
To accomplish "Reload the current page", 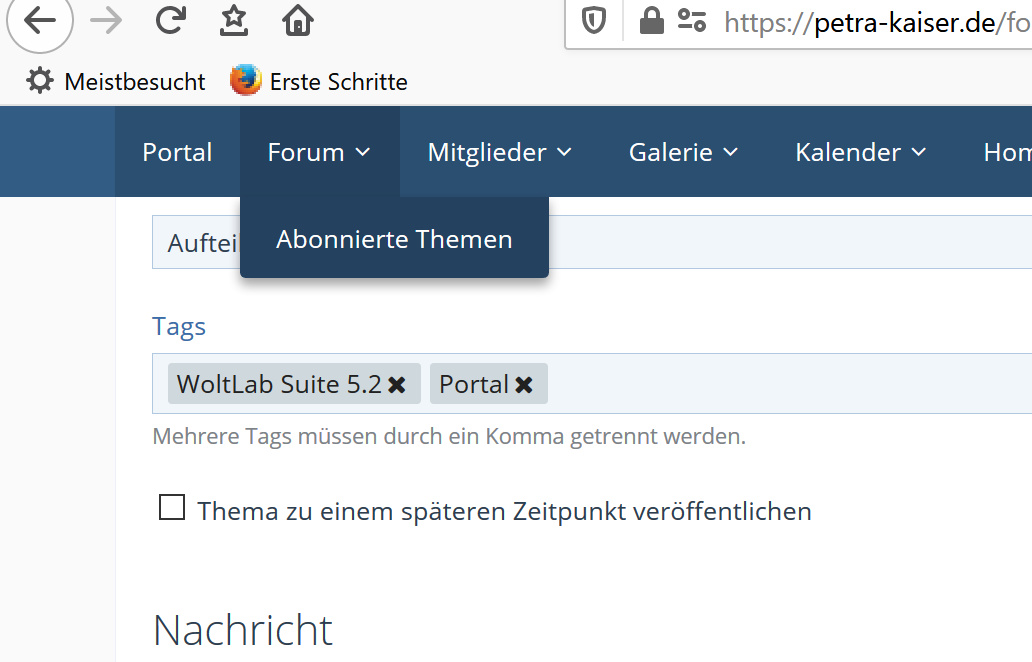I will (x=171, y=21).
